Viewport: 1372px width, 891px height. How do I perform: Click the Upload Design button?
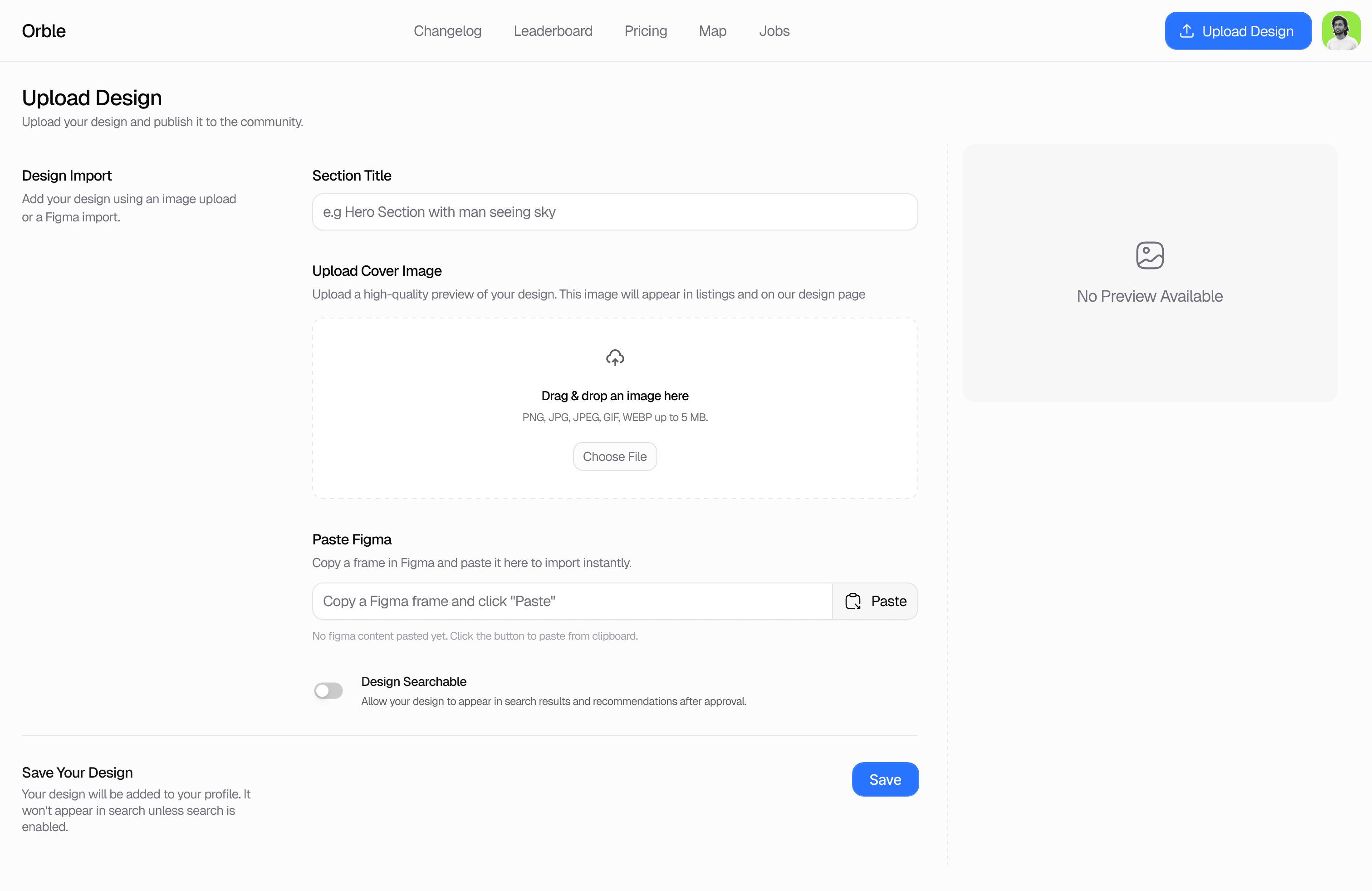pyautogui.click(x=1238, y=31)
